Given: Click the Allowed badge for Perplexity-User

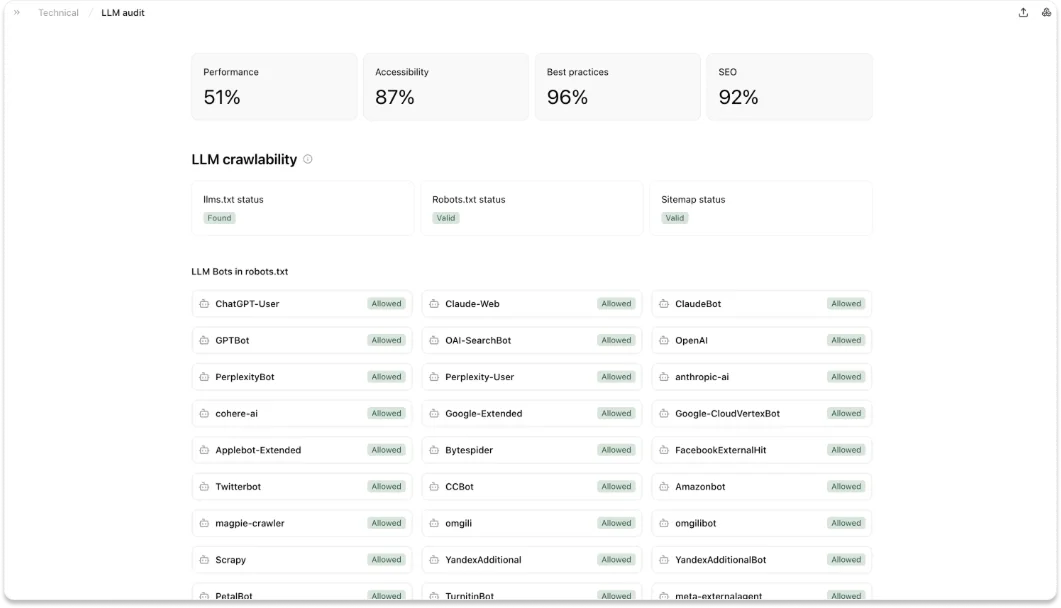Looking at the screenshot, I should click(616, 377).
